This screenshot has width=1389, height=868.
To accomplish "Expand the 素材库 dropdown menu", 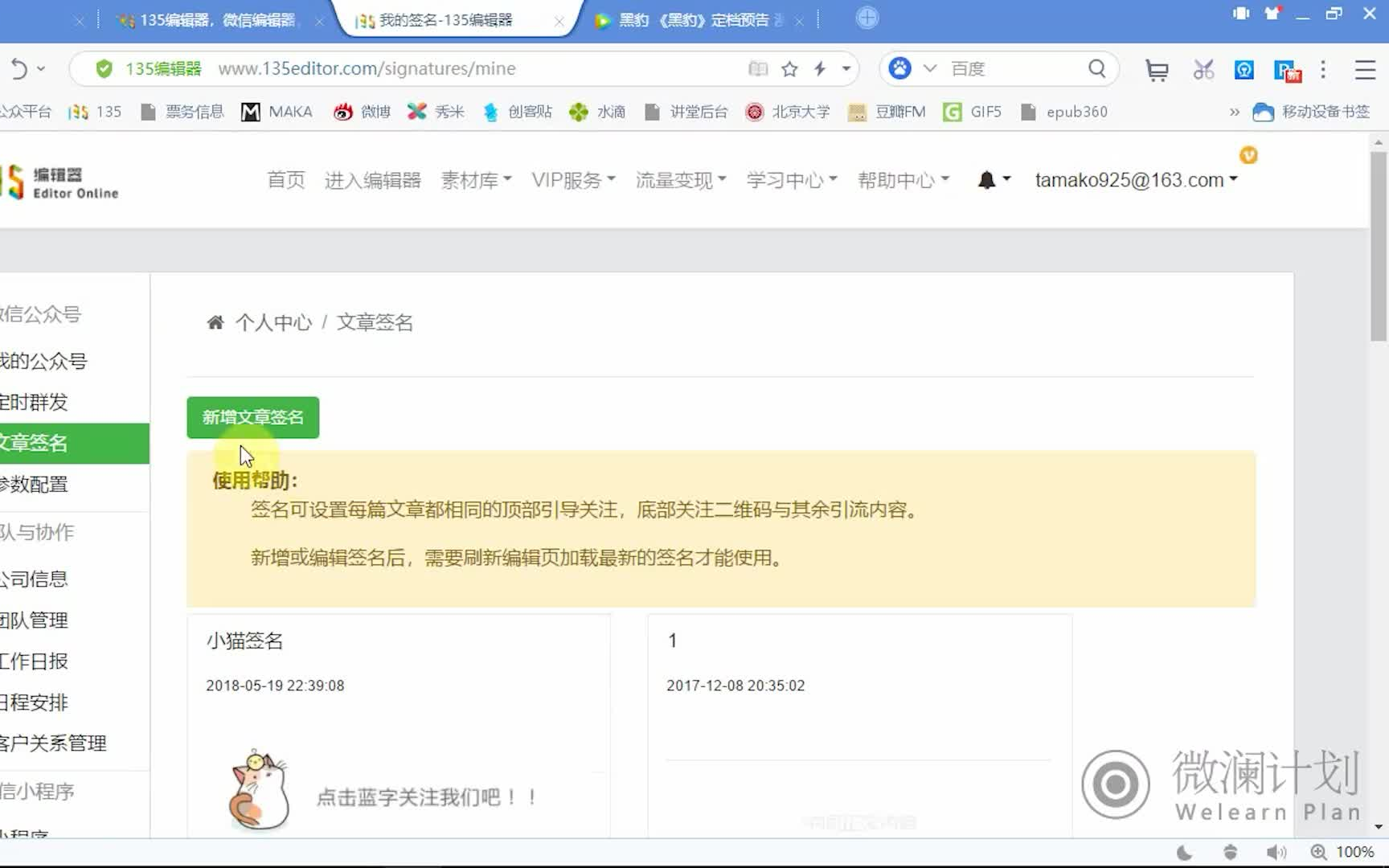I will coord(476,180).
